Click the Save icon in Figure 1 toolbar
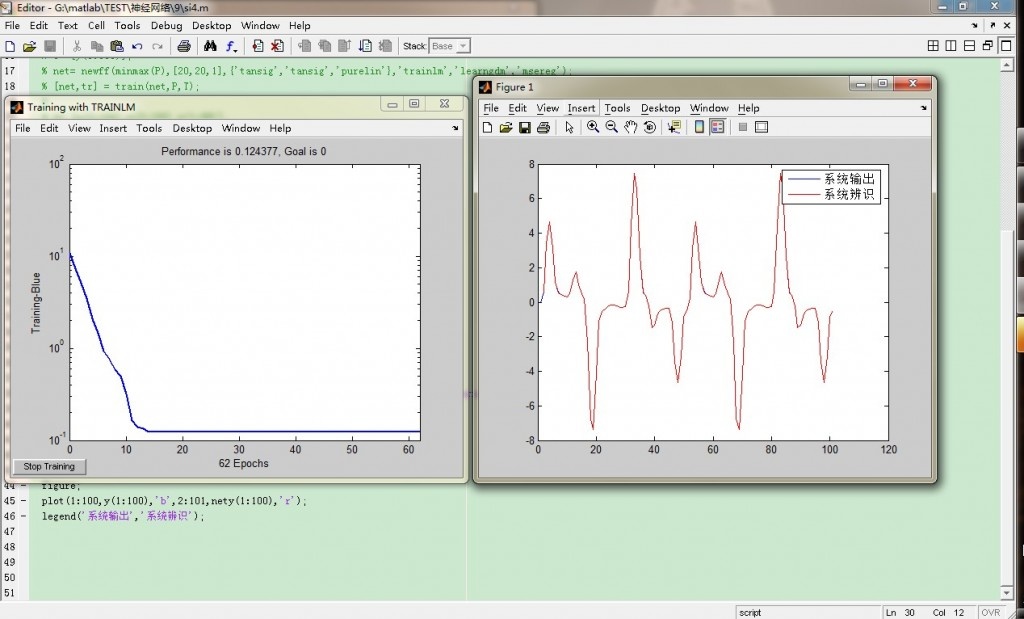1024x619 pixels. 525,127
